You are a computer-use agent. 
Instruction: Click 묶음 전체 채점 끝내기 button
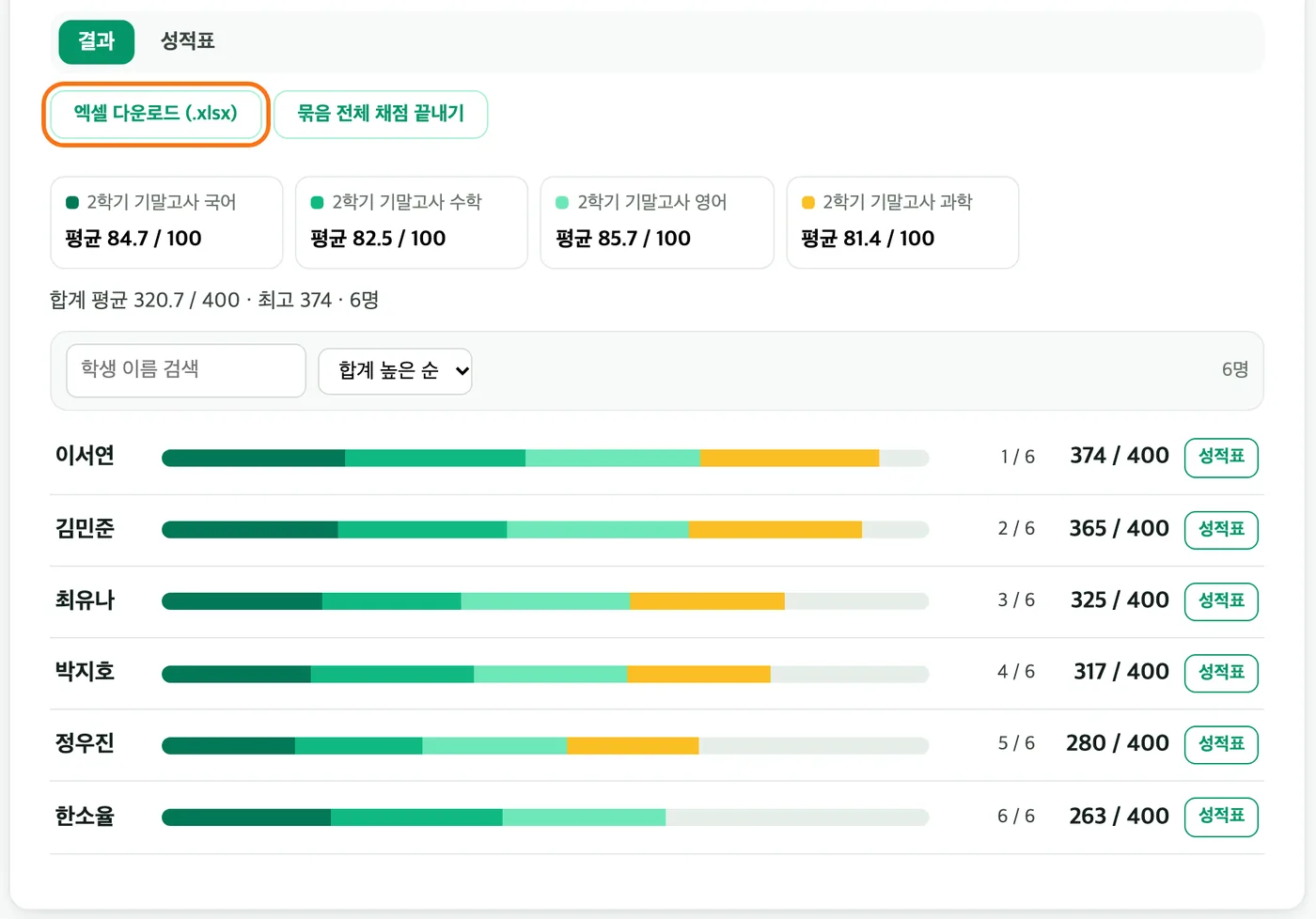[x=381, y=114]
